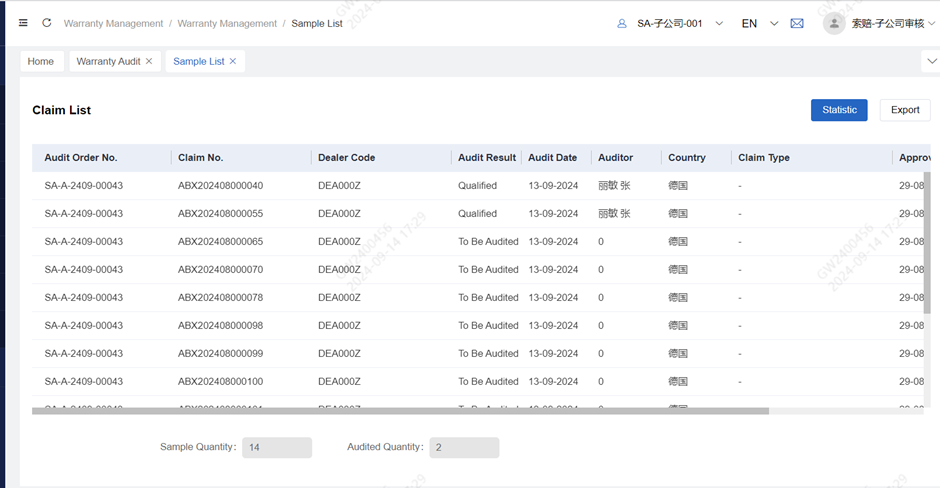Click the Claim List heading
This screenshot has width=940, height=488.
pos(62,110)
